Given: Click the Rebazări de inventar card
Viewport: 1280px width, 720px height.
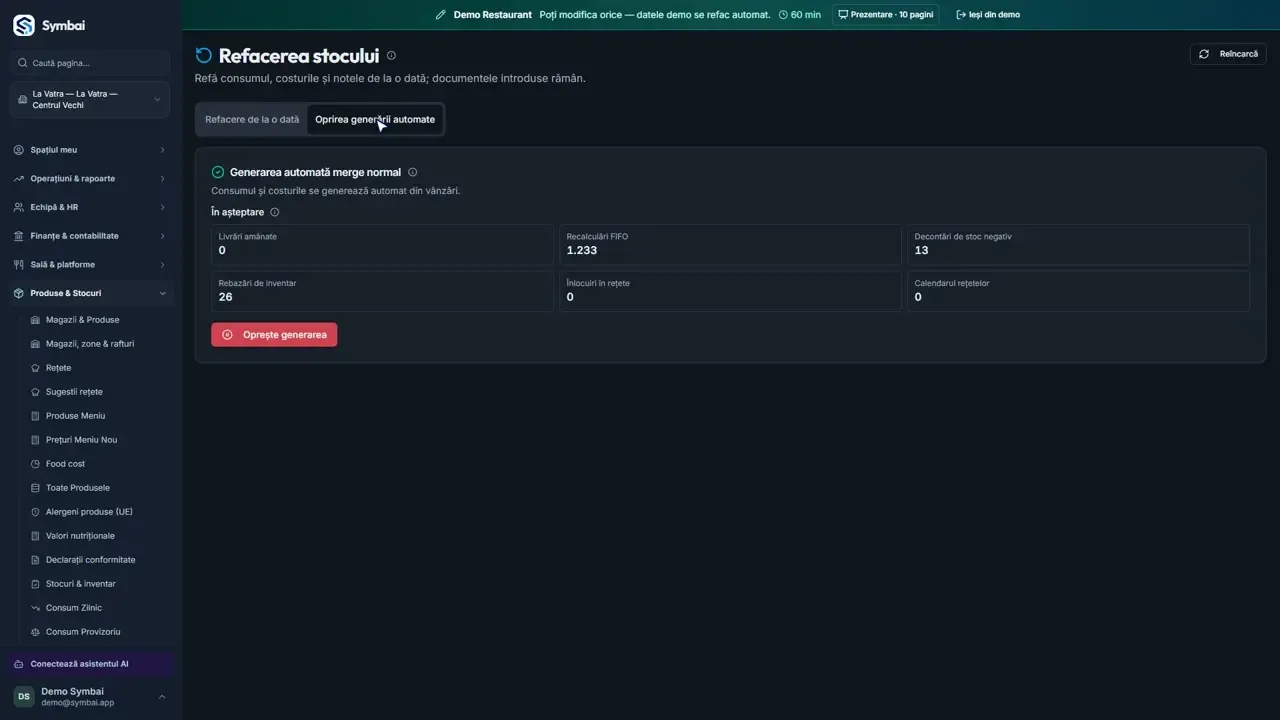Looking at the screenshot, I should (382, 291).
